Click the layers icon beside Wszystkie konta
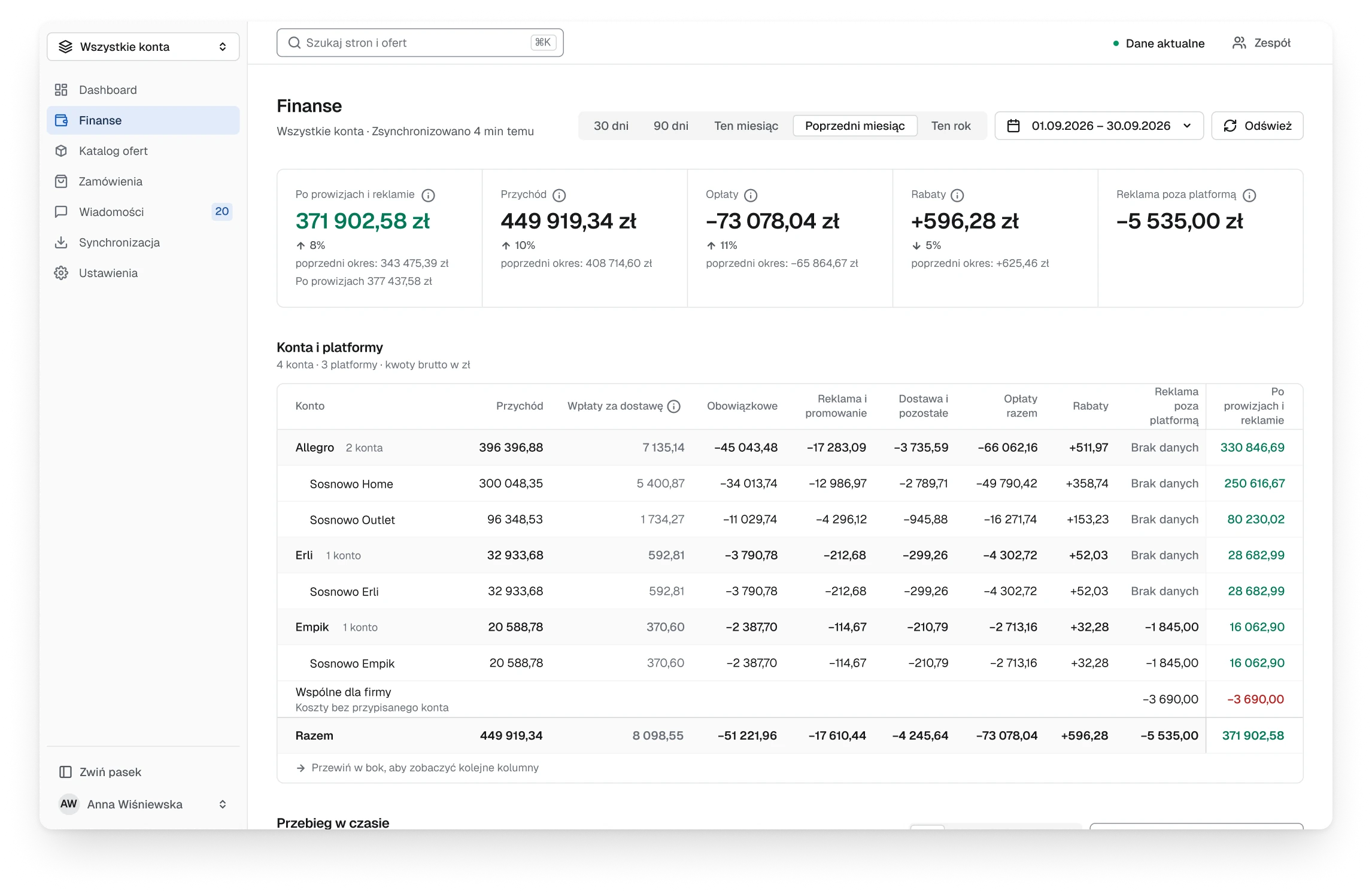Viewport: 1372px width, 894px height. tap(66, 47)
